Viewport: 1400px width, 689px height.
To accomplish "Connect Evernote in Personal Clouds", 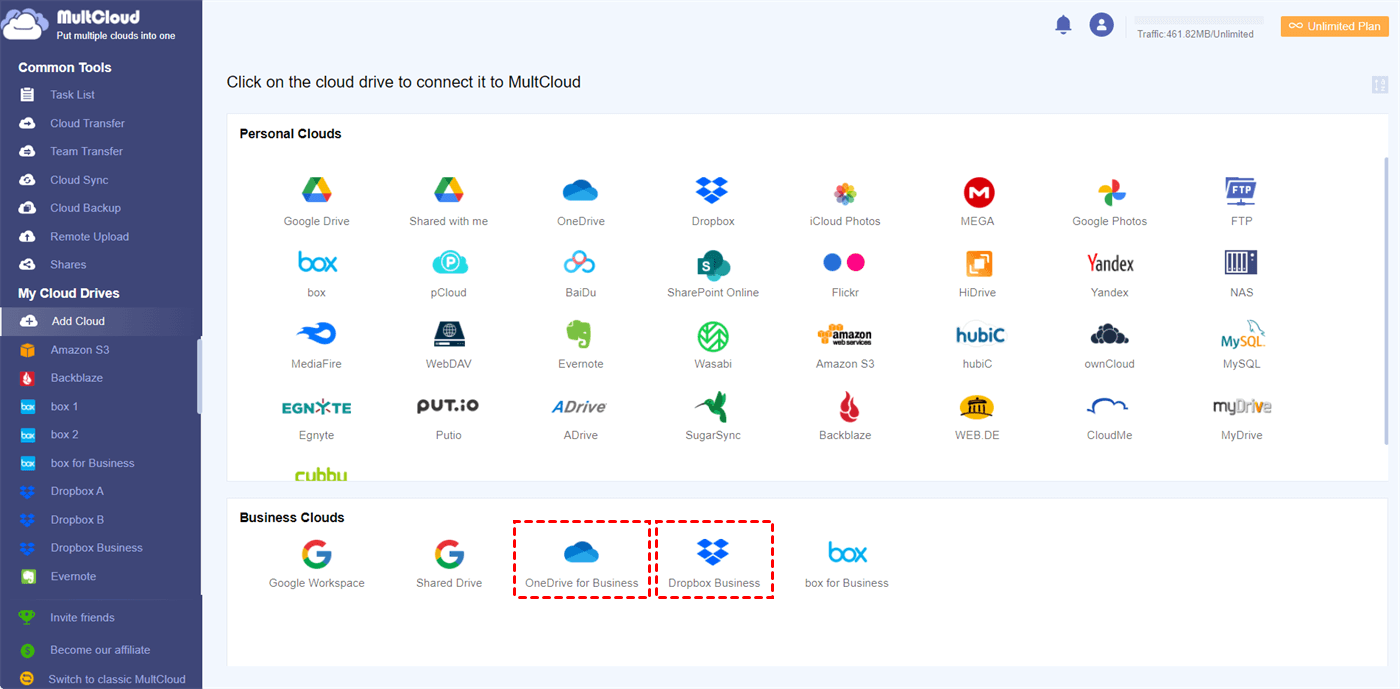I will pos(581,345).
